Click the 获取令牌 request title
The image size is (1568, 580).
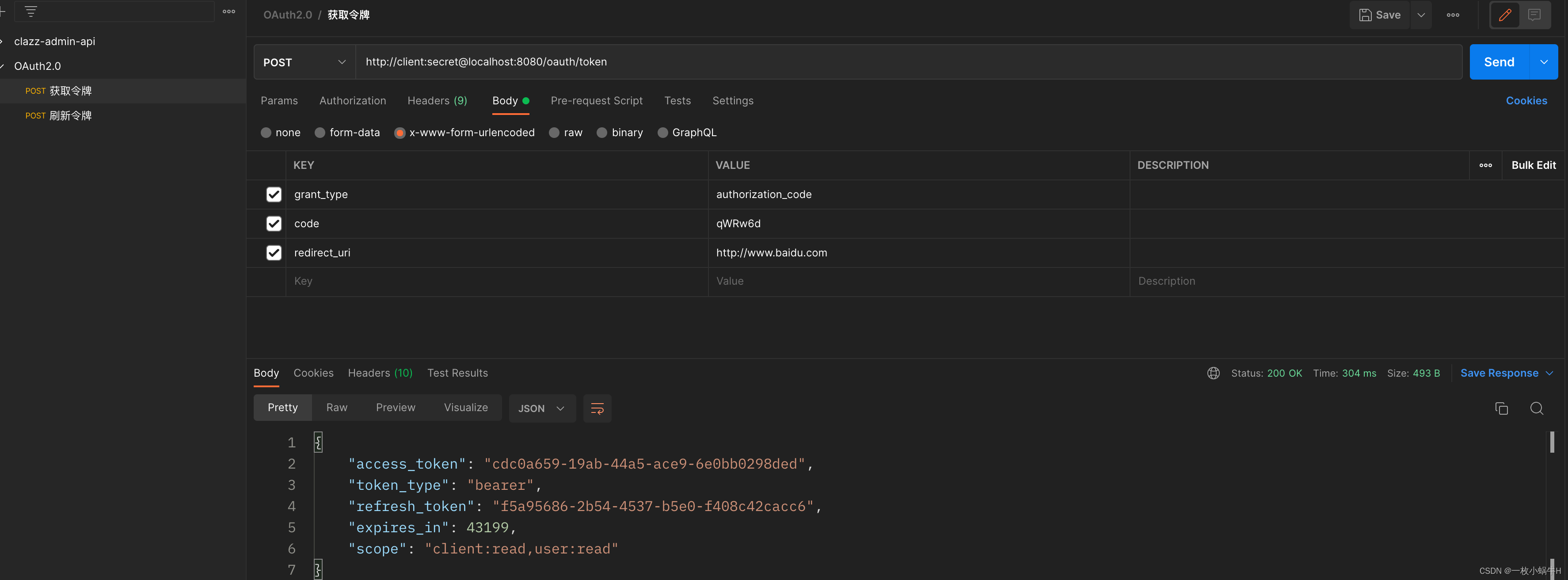[348, 15]
